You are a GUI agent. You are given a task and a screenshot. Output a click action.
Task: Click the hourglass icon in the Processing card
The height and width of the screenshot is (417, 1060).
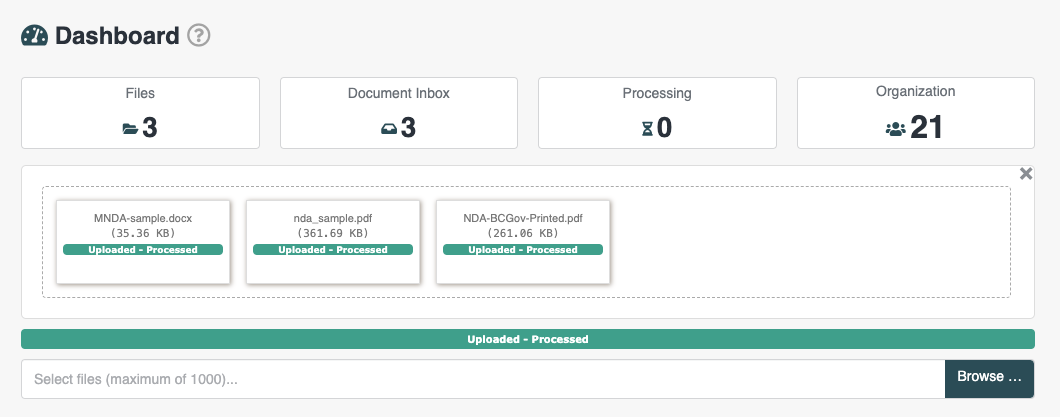click(x=647, y=128)
